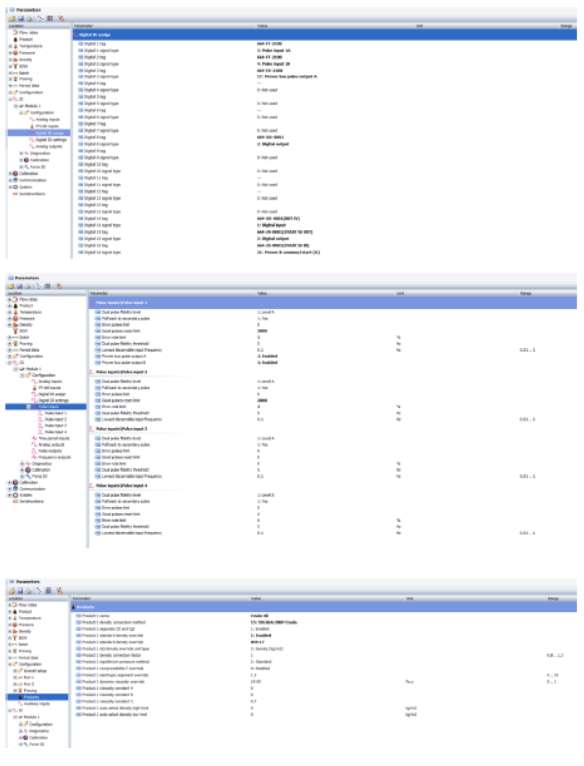Click the Digital 1 tag parameter row
Viewport: 584px width, 766px height.
pyautogui.click(x=325, y=43)
